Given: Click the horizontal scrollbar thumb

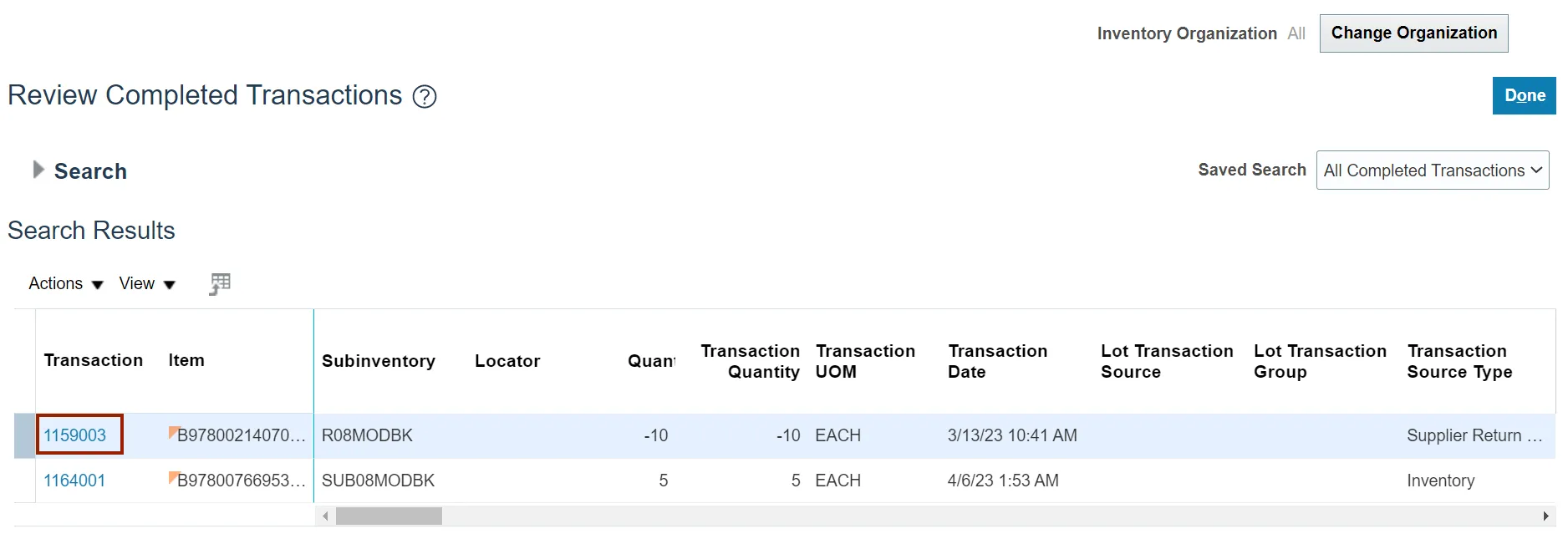Looking at the screenshot, I should point(389,516).
